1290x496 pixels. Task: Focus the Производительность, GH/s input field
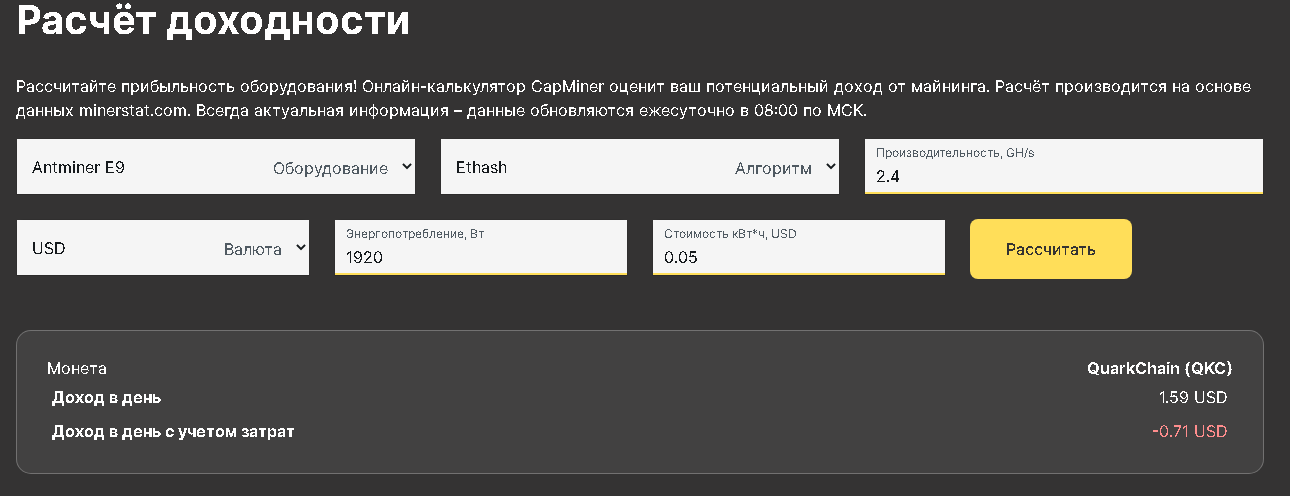point(1063,176)
